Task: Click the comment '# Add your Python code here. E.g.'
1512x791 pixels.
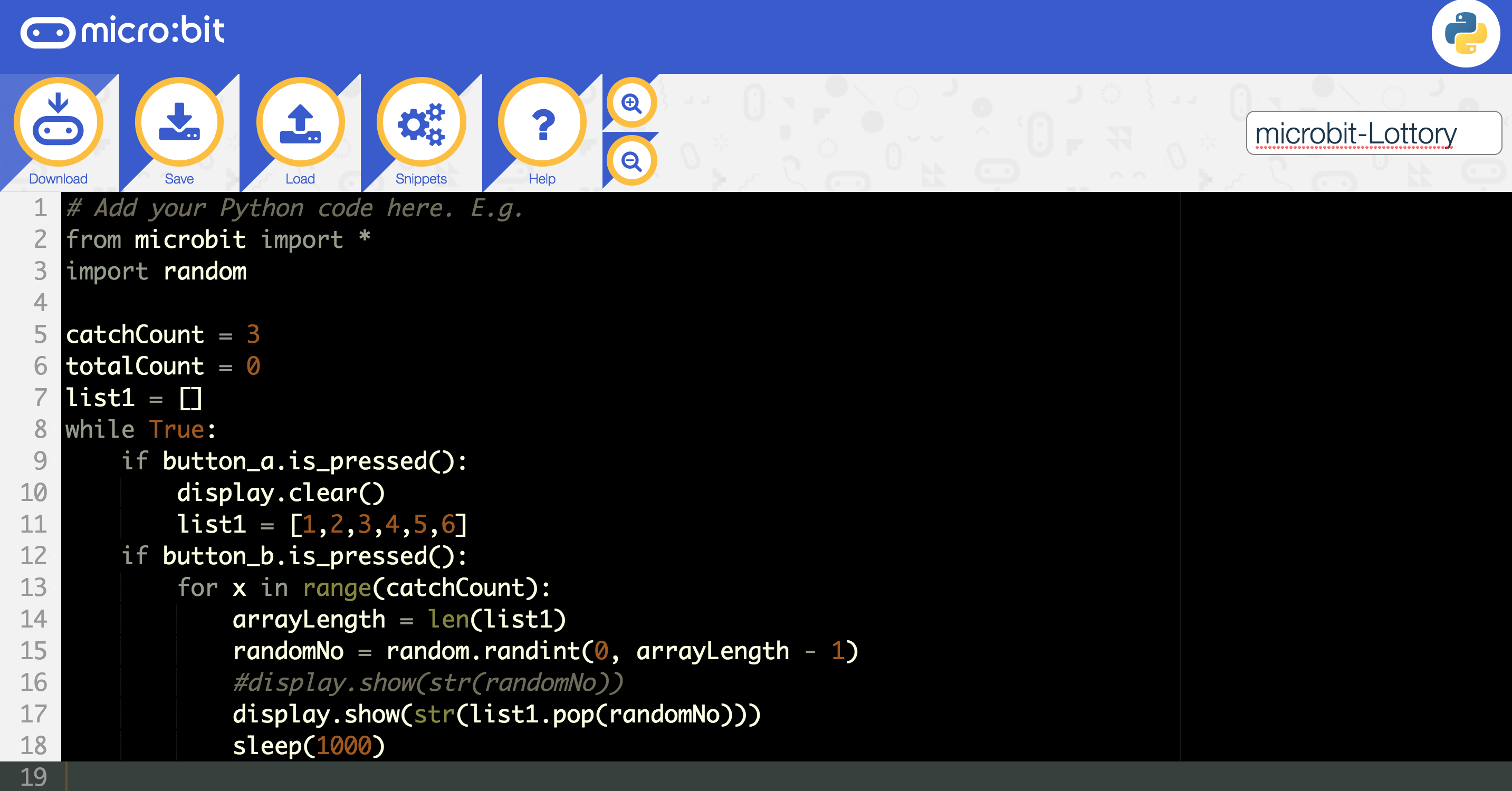Action: [x=294, y=208]
